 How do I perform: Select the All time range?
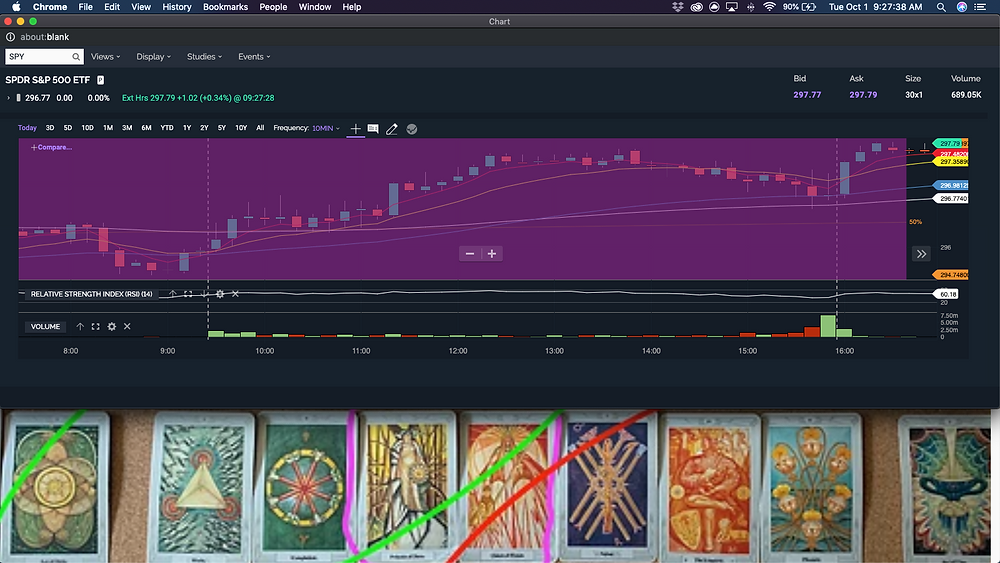click(260, 128)
